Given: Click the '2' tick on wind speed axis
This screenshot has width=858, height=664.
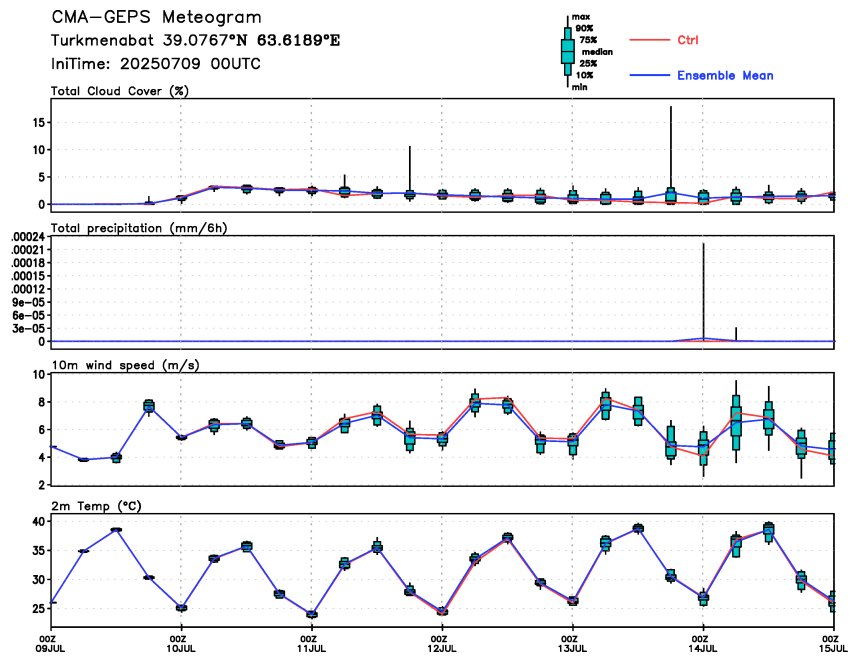Looking at the screenshot, I should point(43,485).
